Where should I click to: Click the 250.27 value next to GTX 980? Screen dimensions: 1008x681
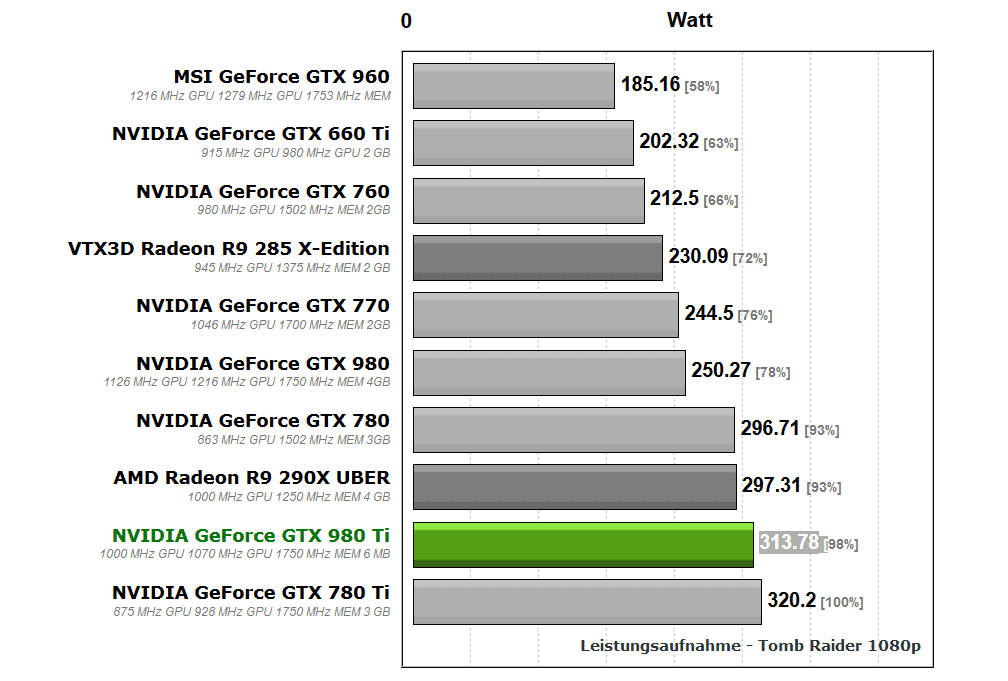click(x=720, y=371)
